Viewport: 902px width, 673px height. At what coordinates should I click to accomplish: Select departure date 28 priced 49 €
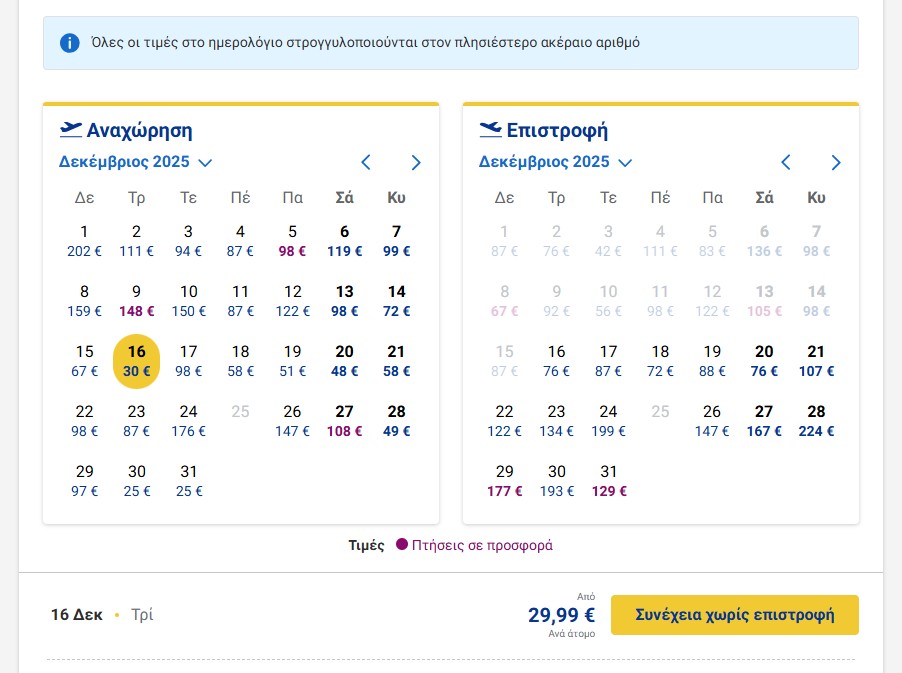pyautogui.click(x=396, y=421)
